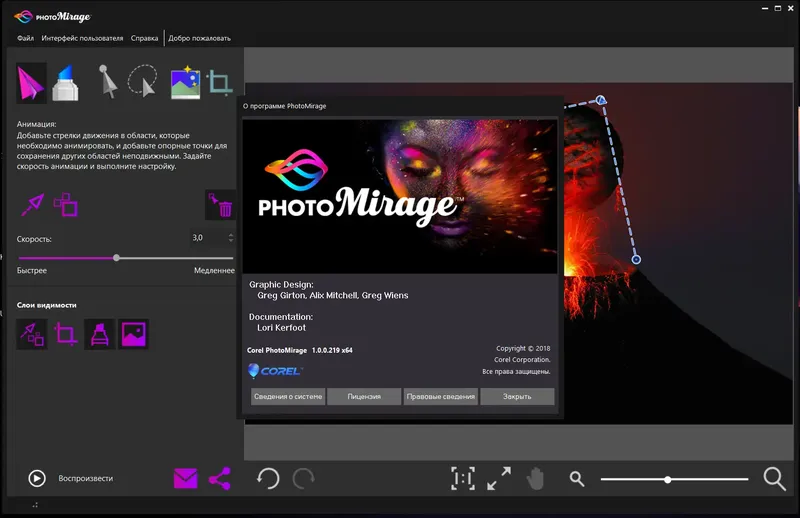Click the Lori Kerfoot credit text
This screenshot has height=518, width=800.
point(282,328)
